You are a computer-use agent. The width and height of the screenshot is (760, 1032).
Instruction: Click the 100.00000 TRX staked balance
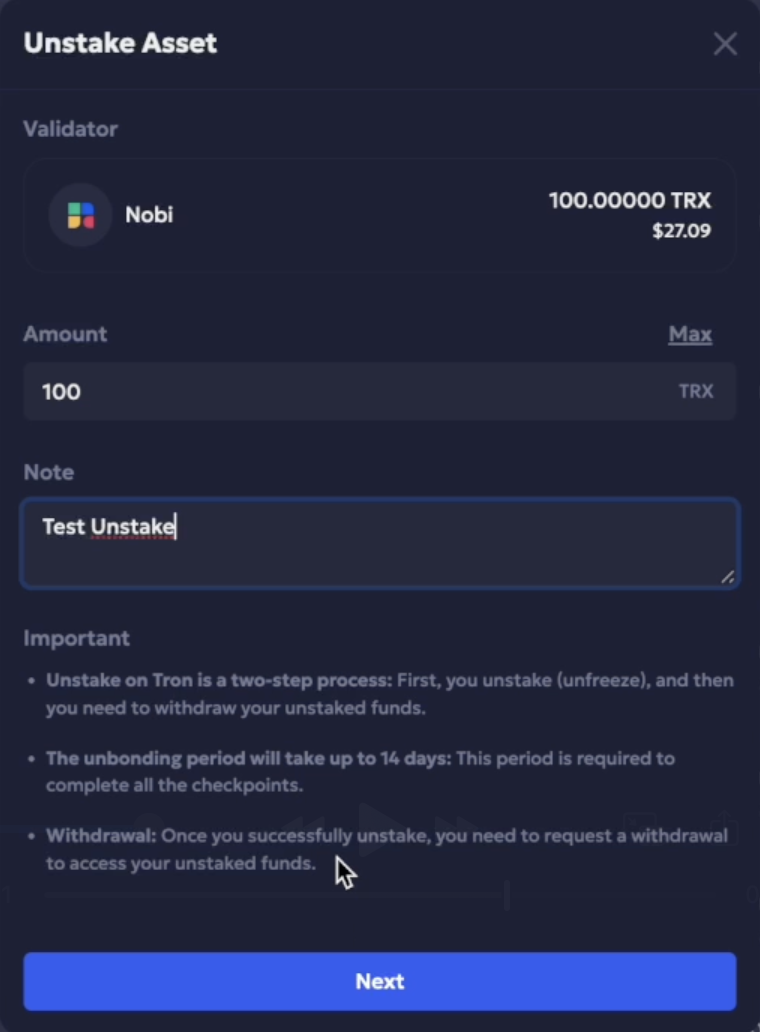tap(630, 200)
